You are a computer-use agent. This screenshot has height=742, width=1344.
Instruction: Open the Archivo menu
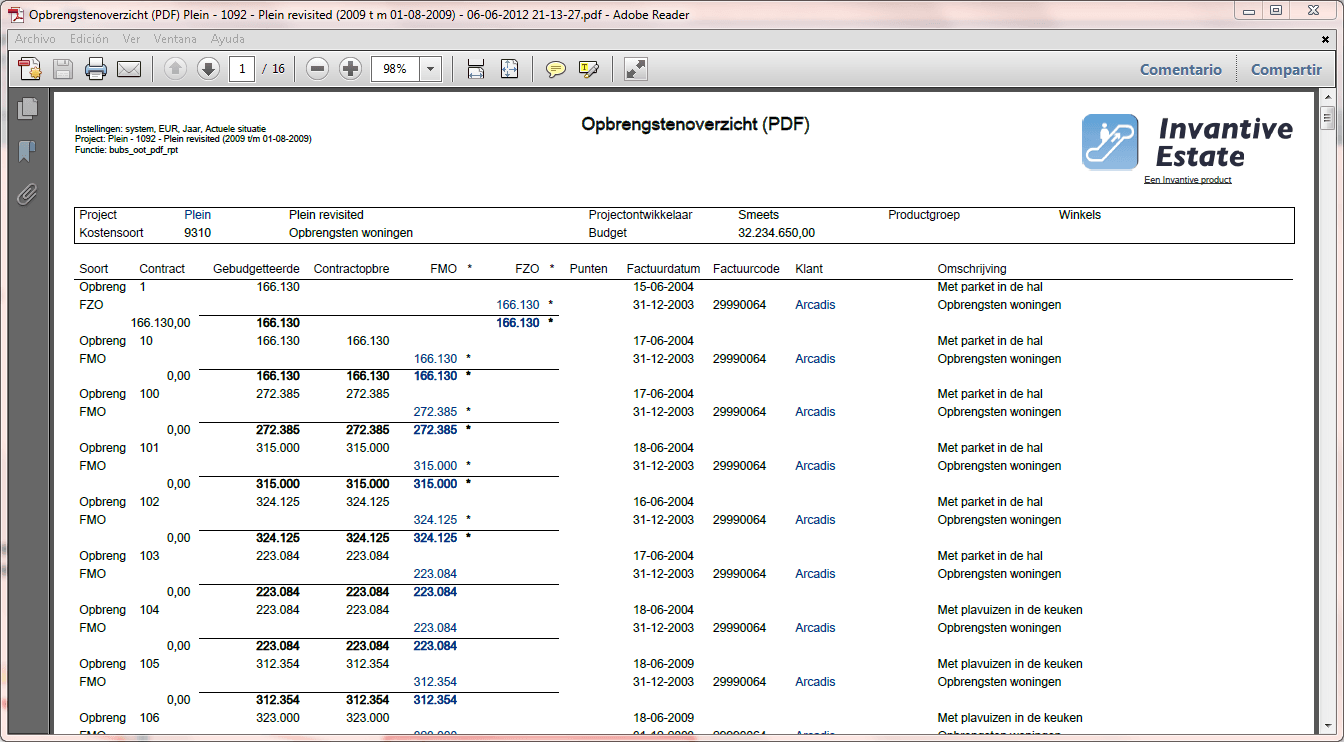click(x=35, y=39)
